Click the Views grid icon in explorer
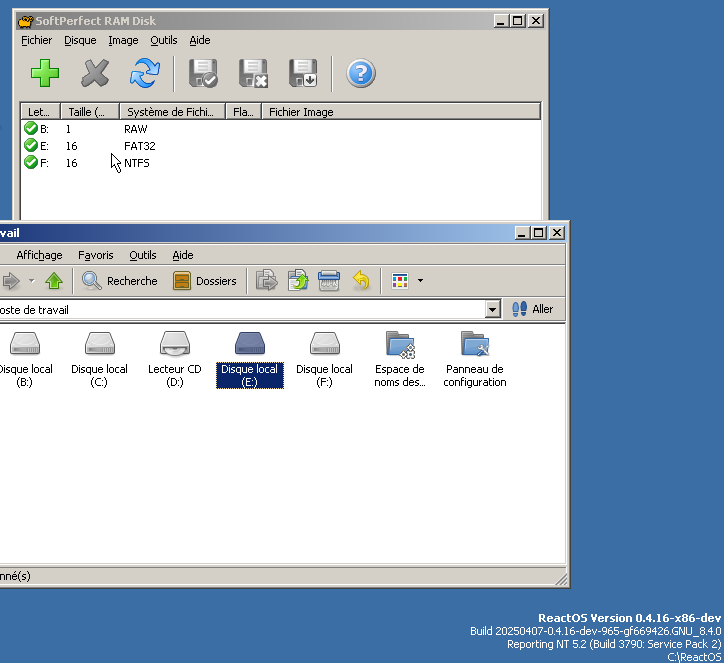The width and height of the screenshot is (724, 663). click(400, 281)
